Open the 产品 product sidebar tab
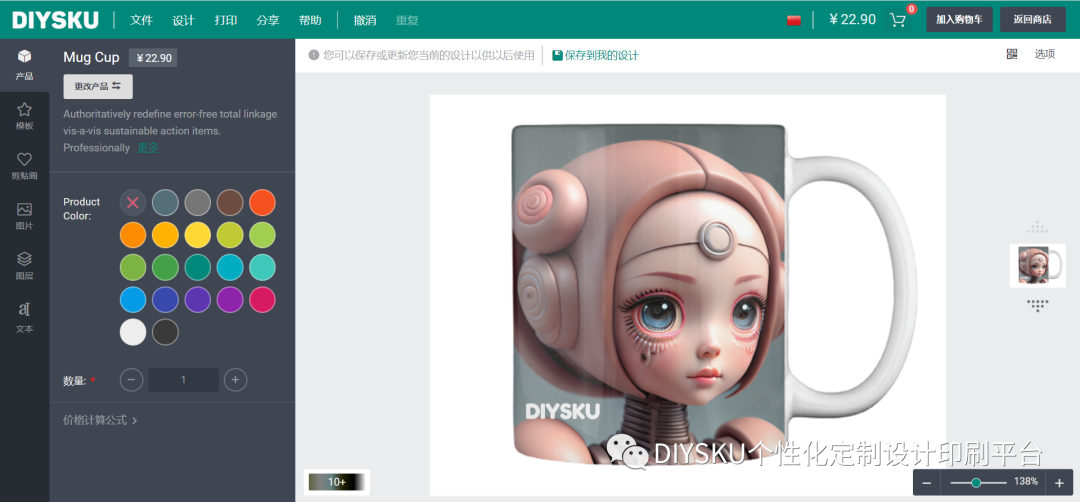The height and width of the screenshot is (502, 1080). (x=24, y=65)
